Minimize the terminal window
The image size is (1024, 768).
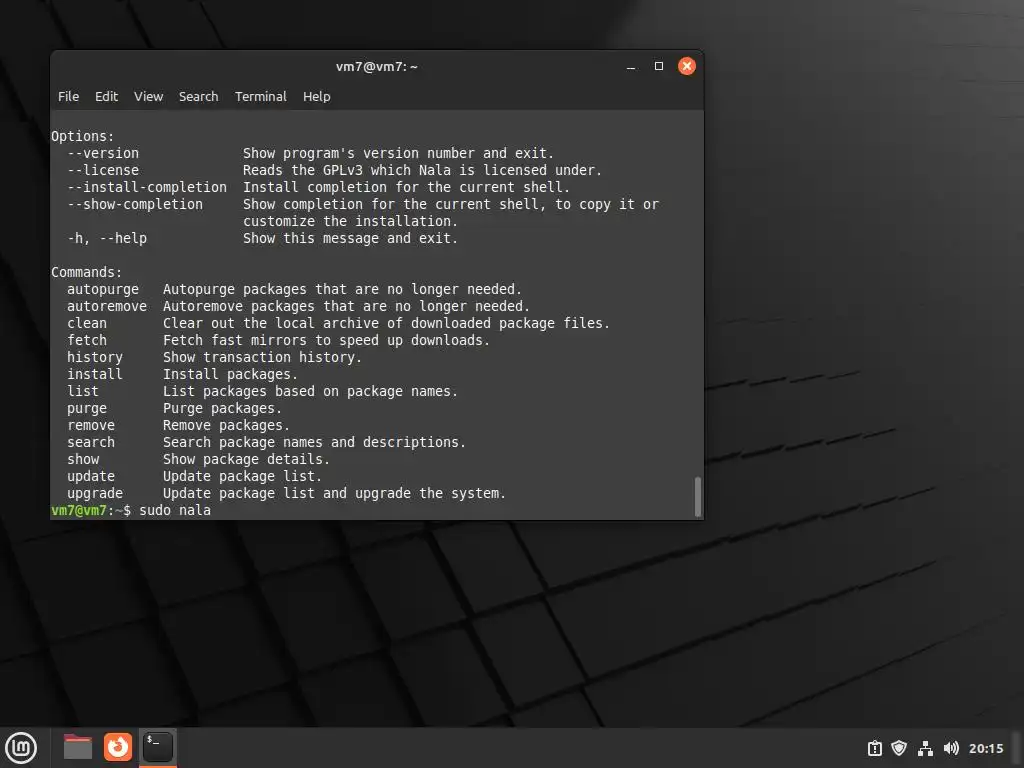point(631,67)
